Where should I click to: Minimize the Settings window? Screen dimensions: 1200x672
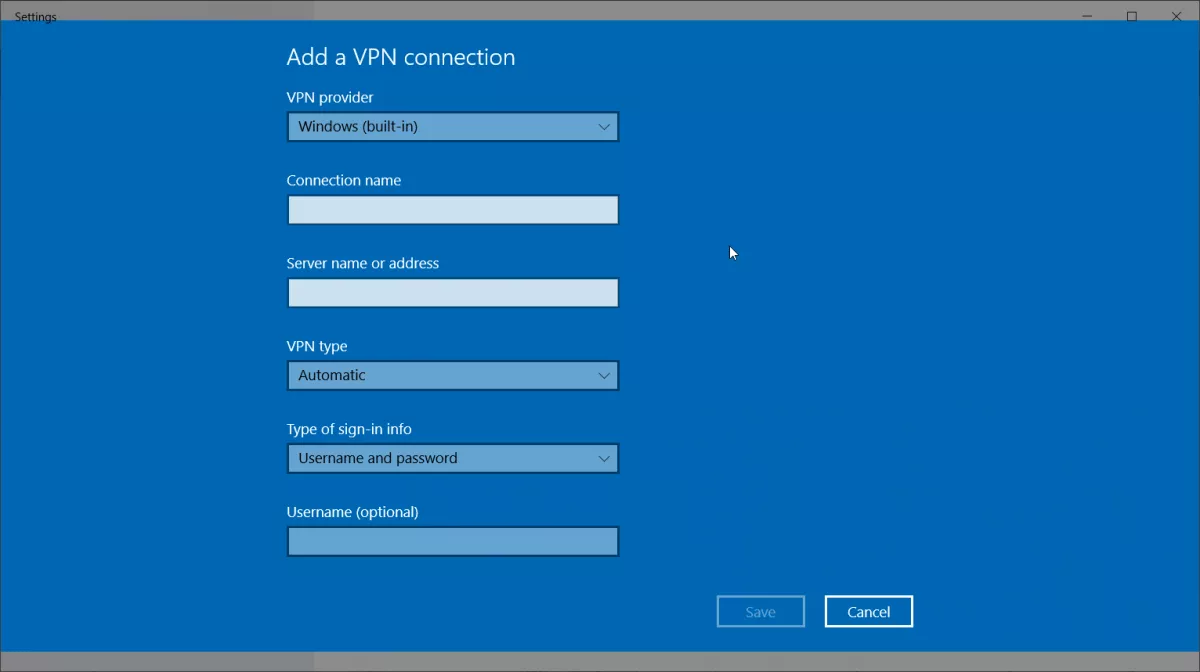pos(1087,16)
